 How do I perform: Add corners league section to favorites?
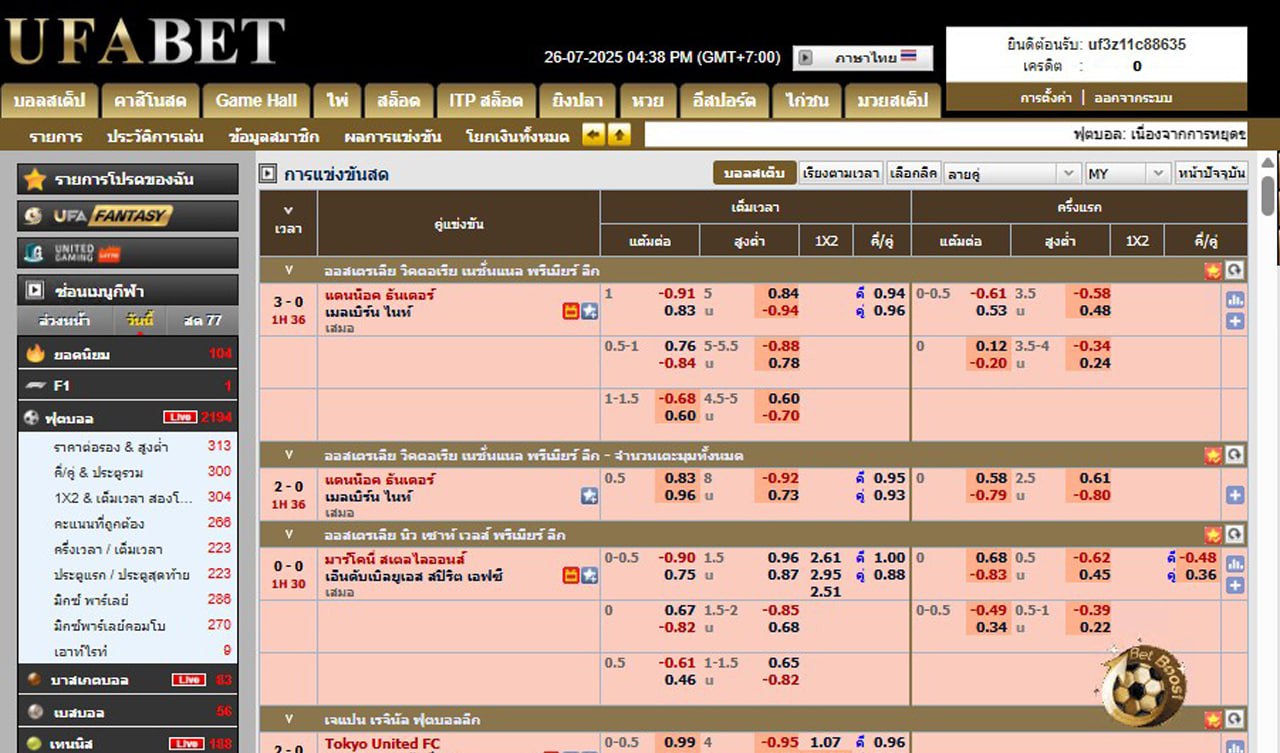click(x=1213, y=455)
